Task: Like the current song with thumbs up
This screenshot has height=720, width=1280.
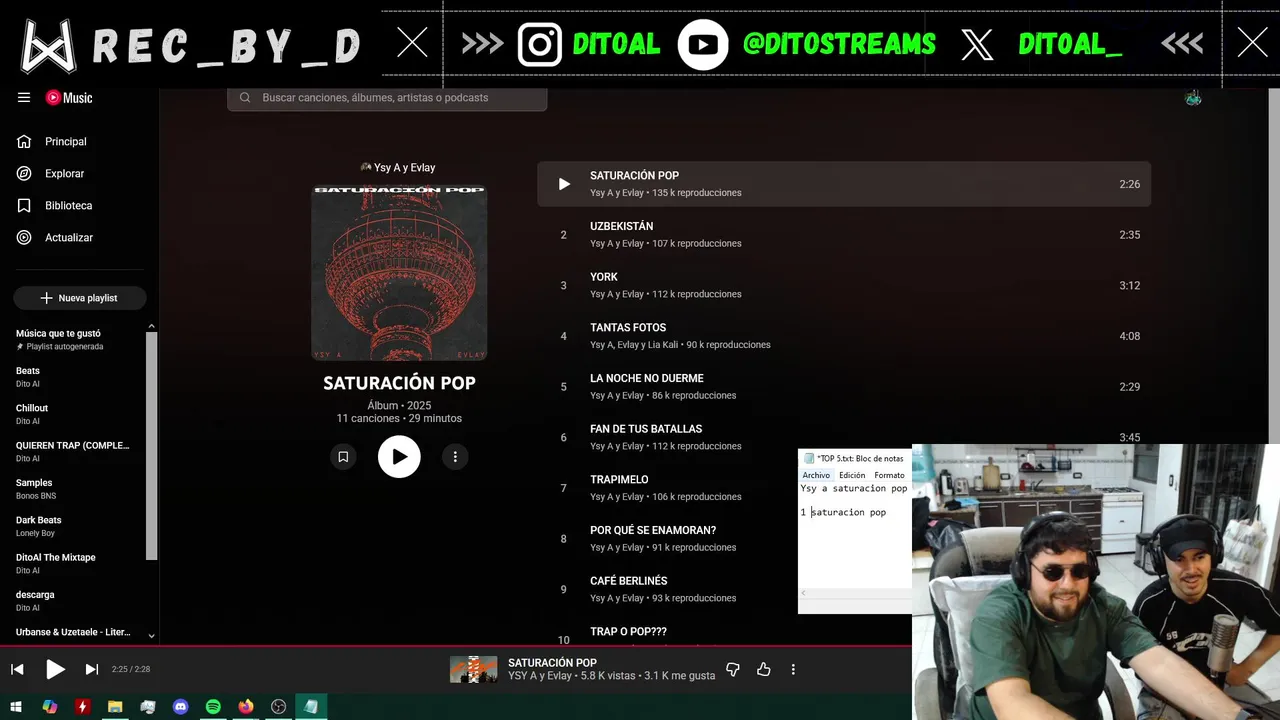Action: click(764, 669)
